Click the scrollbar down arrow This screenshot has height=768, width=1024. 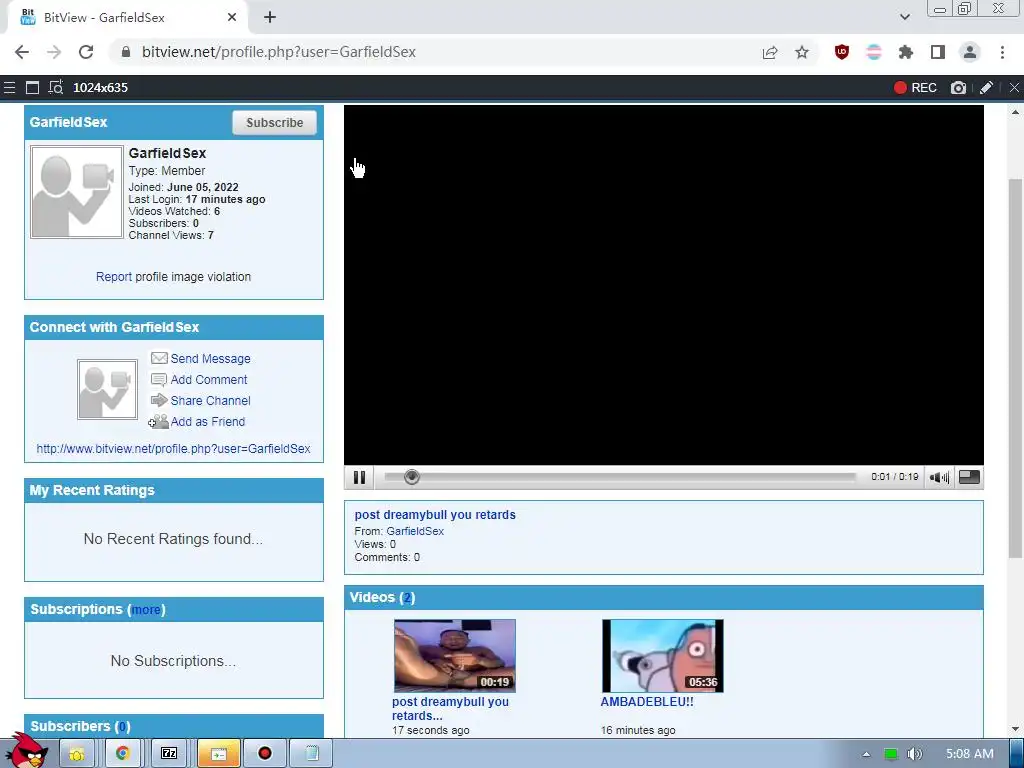pos(1016,729)
